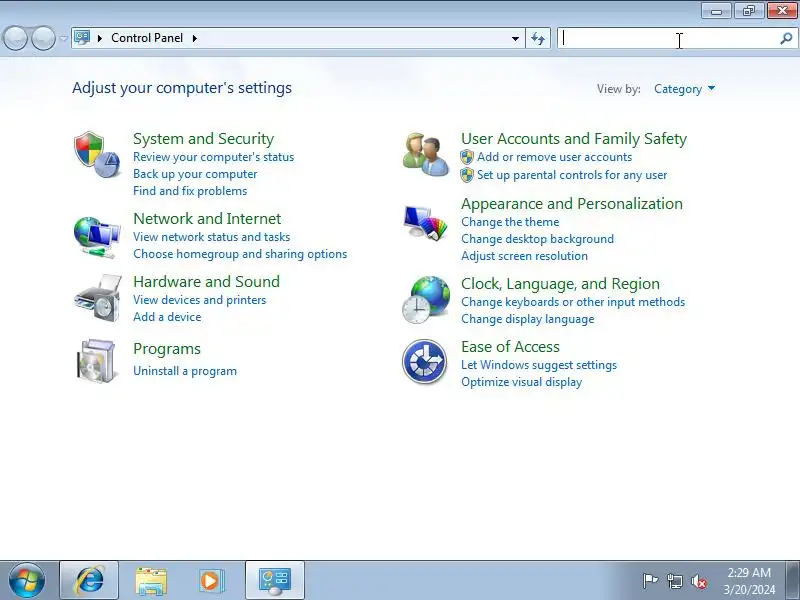Expand the address bar history dropdown
Image resolution: width=800 pixels, height=600 pixels.
(x=515, y=38)
